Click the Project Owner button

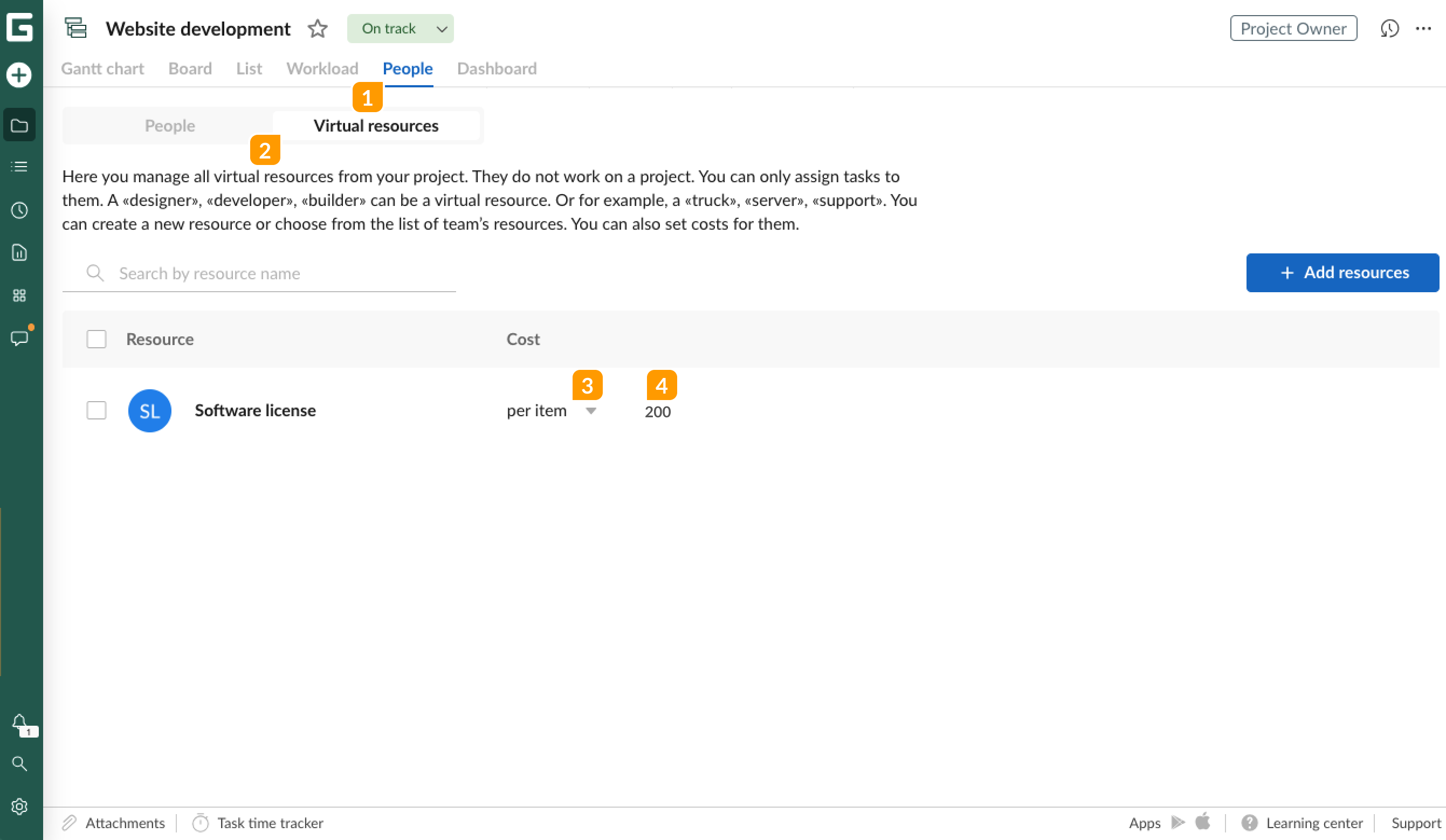tap(1293, 28)
